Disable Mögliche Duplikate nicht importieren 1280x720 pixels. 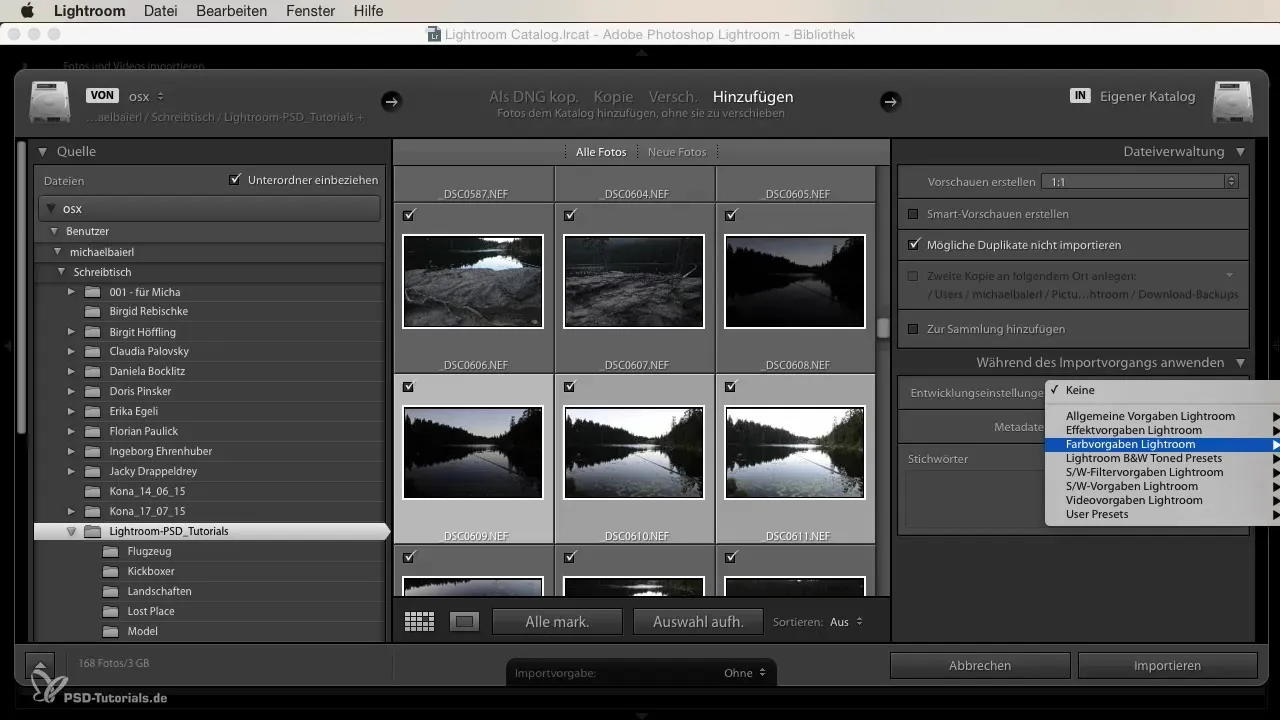[x=912, y=245]
